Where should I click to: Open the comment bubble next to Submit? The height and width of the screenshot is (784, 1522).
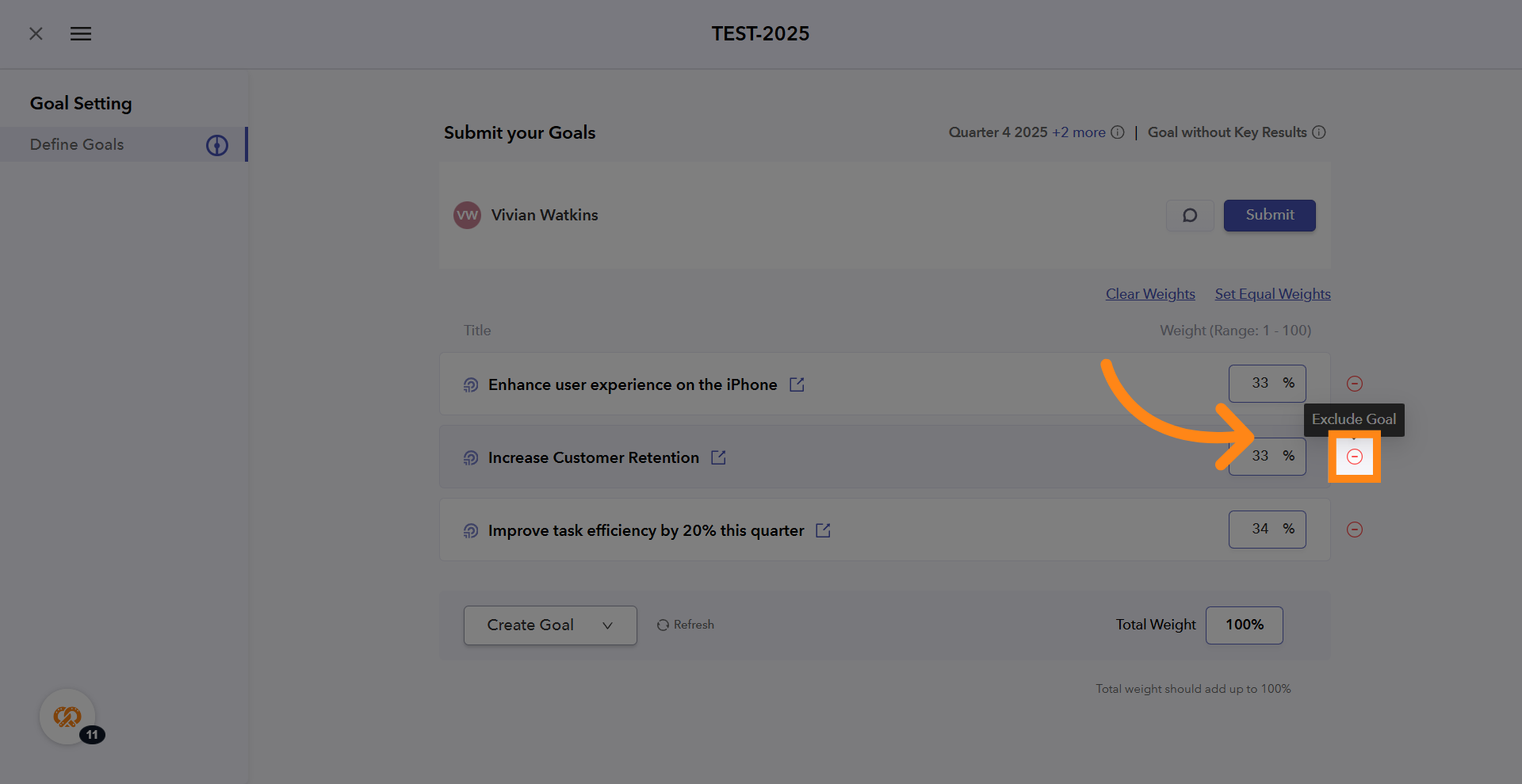coord(1190,216)
